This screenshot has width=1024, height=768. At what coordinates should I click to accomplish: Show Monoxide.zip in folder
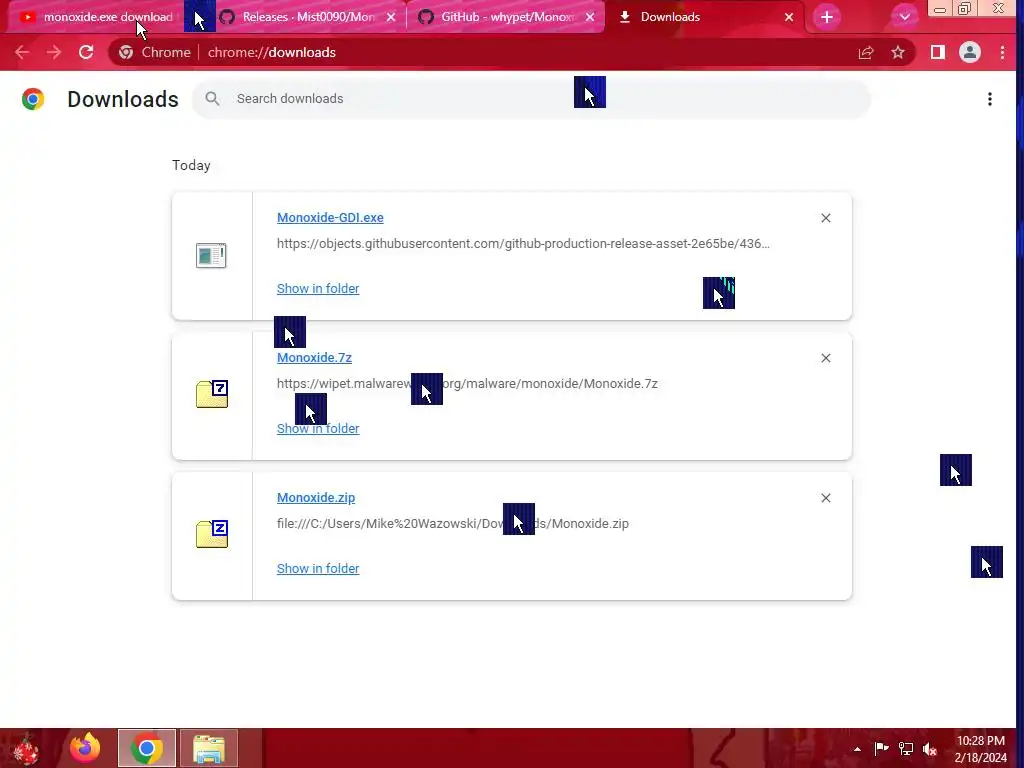click(x=318, y=568)
